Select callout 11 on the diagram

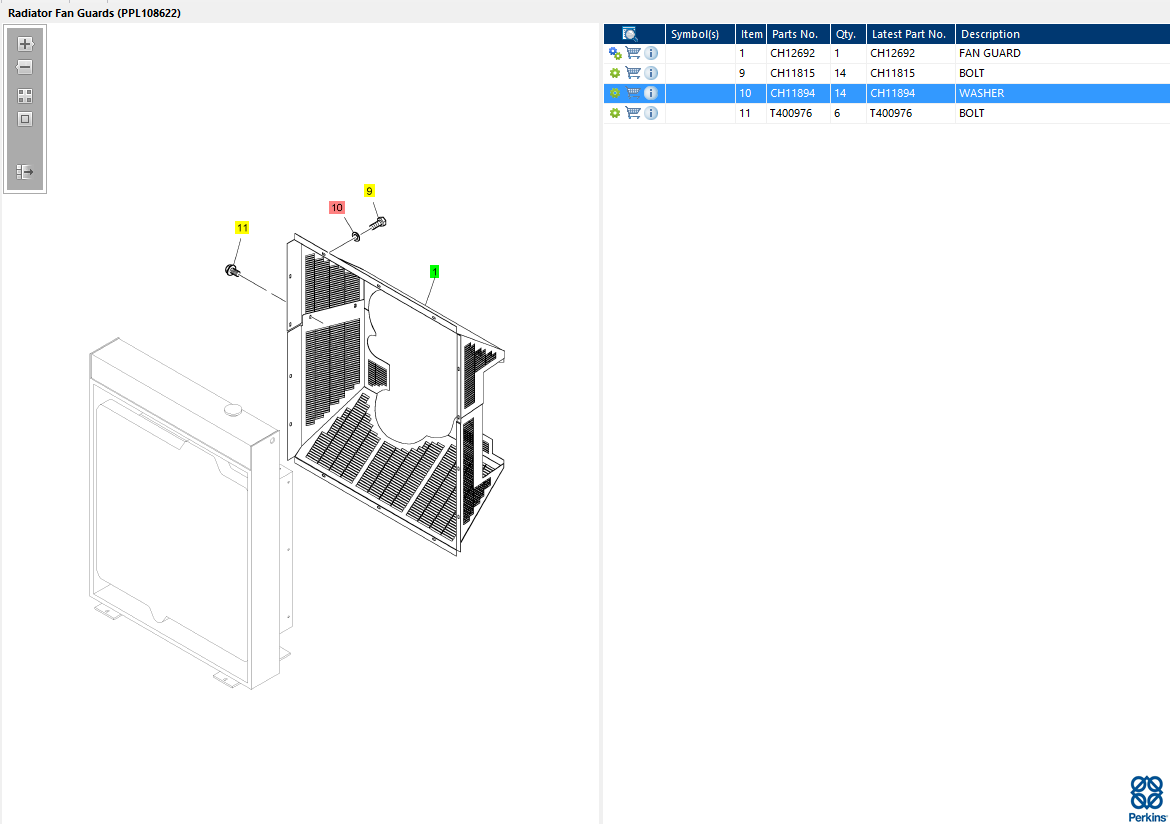pos(242,228)
